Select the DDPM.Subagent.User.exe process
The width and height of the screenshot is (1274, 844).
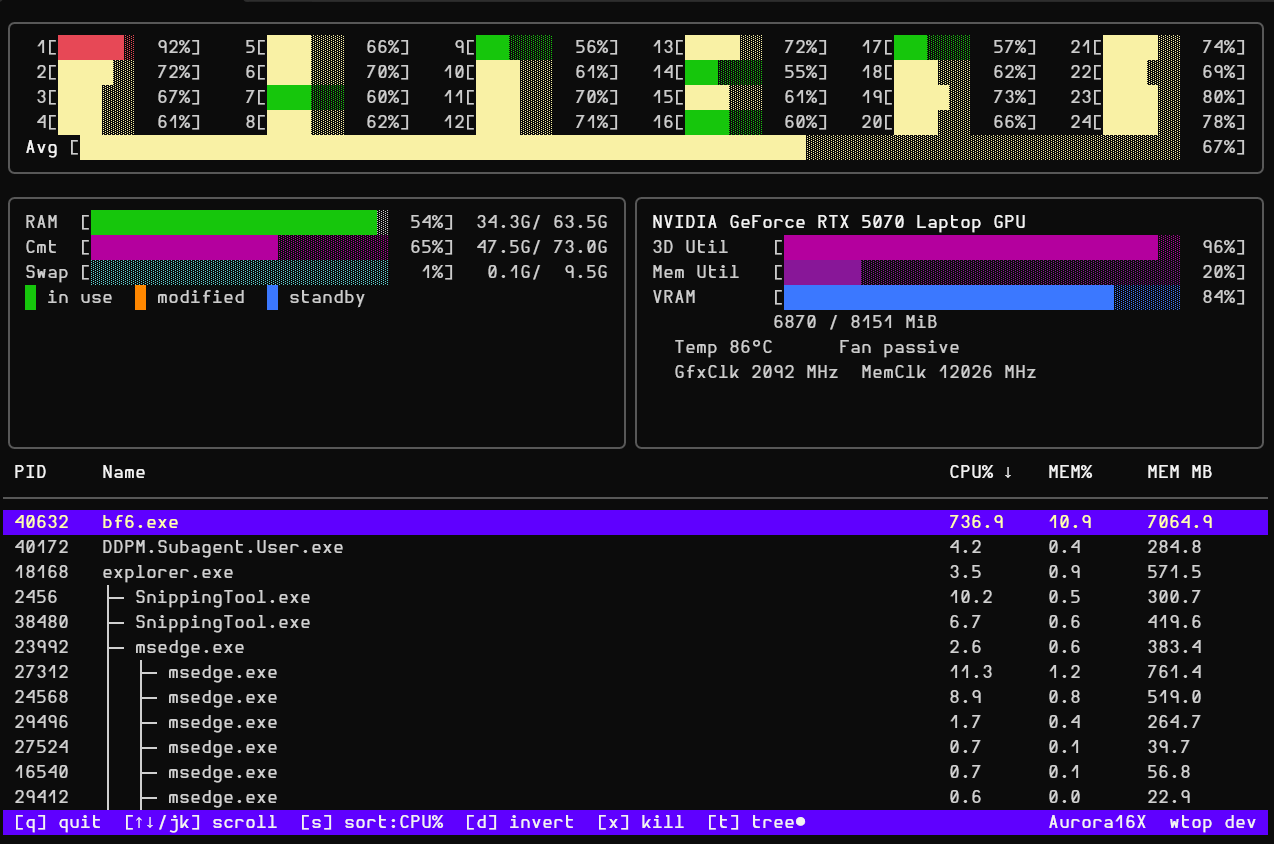[636, 547]
